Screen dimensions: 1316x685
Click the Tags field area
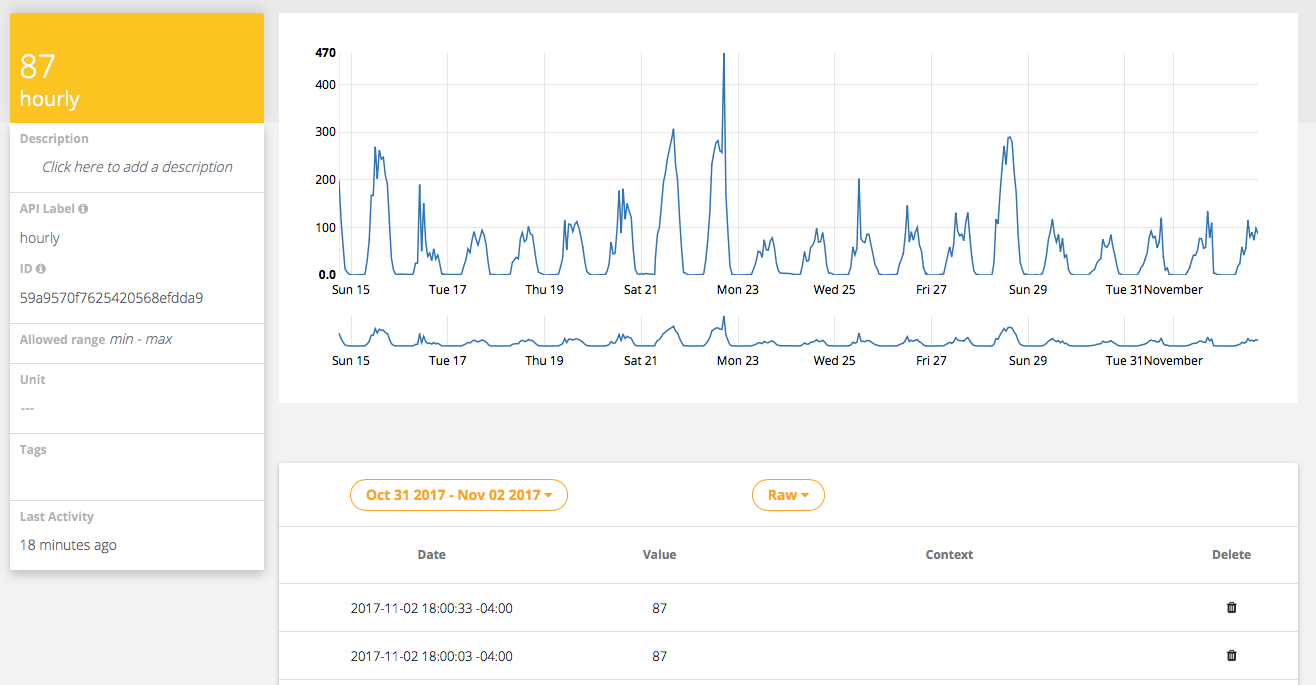[x=137, y=475]
